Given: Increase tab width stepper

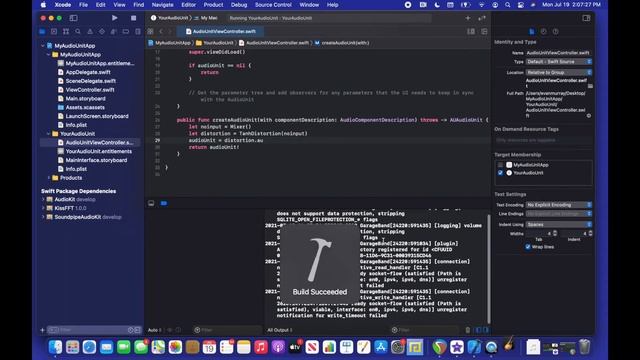Looking at the screenshot, I should (x=555, y=232).
